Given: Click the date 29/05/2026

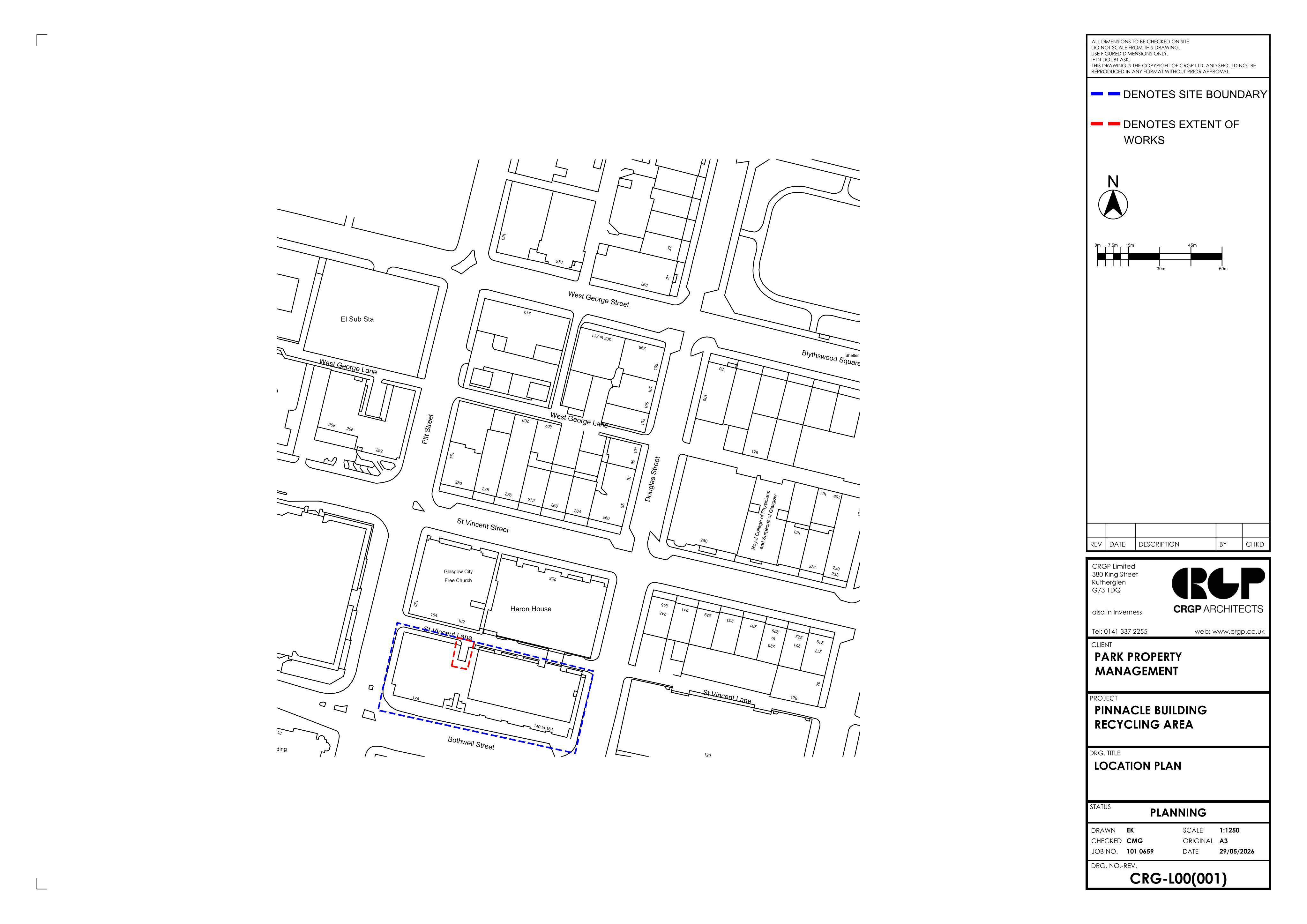Looking at the screenshot, I should [1236, 852].
